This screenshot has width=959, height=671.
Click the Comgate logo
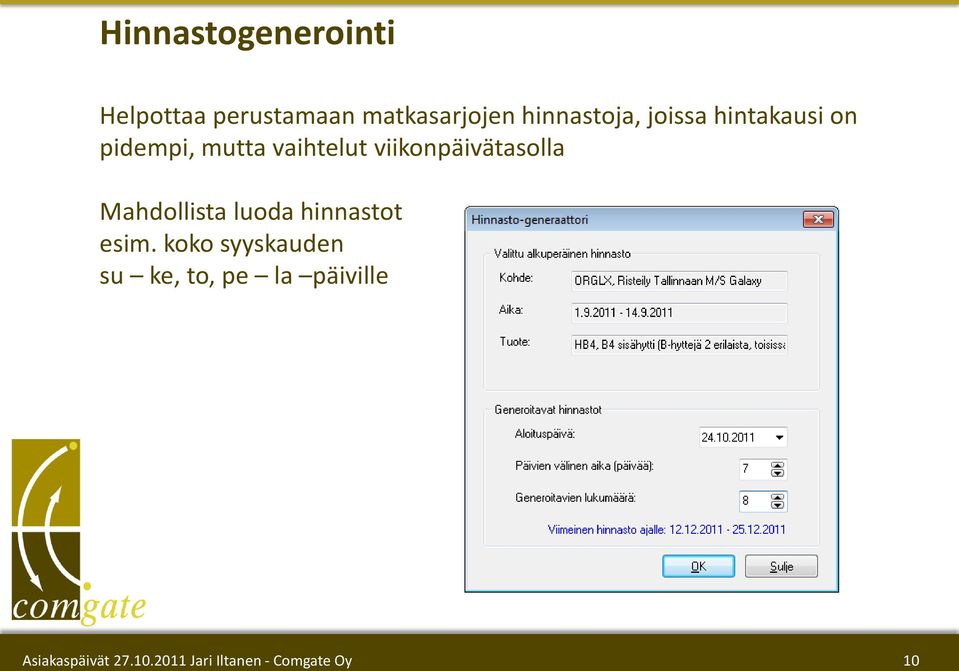pos(78,532)
